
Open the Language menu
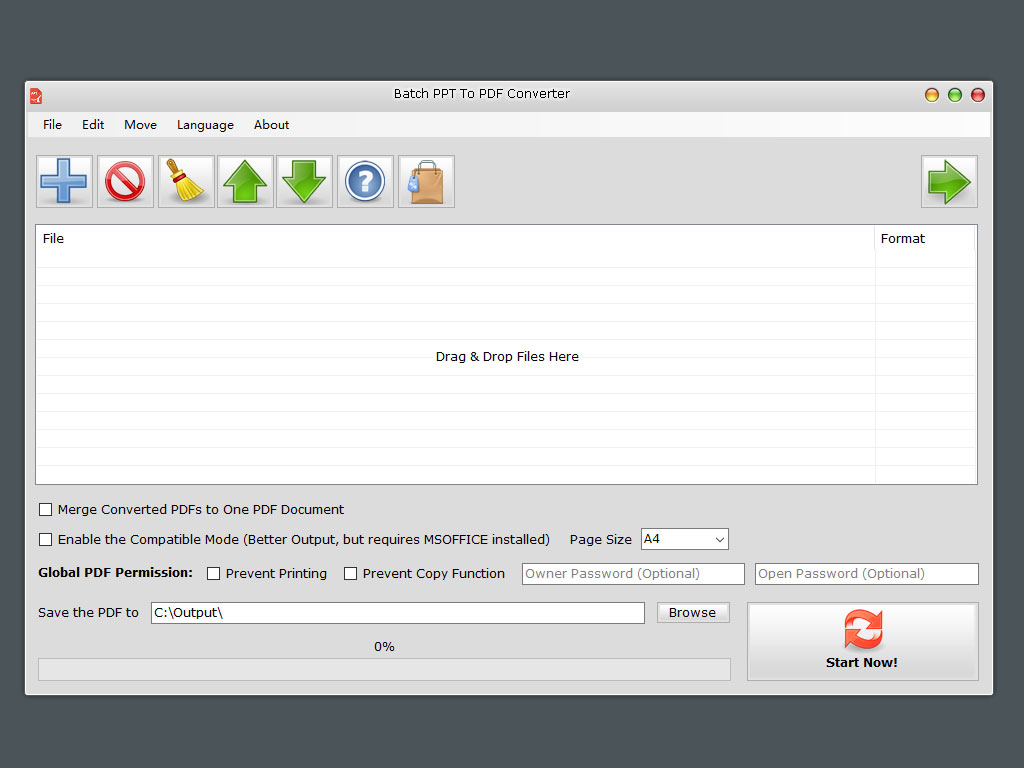point(205,125)
